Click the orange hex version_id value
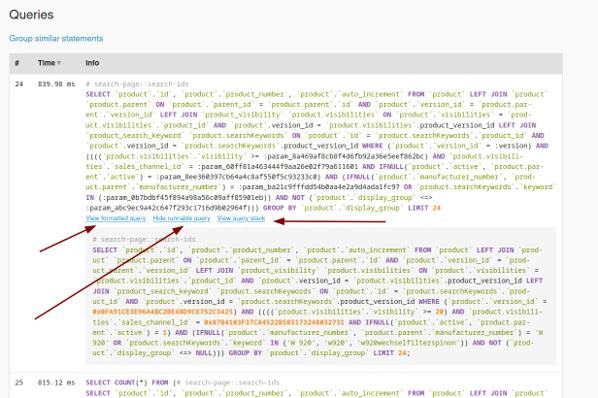Screen dimensions: 598x398 [x=162, y=312]
